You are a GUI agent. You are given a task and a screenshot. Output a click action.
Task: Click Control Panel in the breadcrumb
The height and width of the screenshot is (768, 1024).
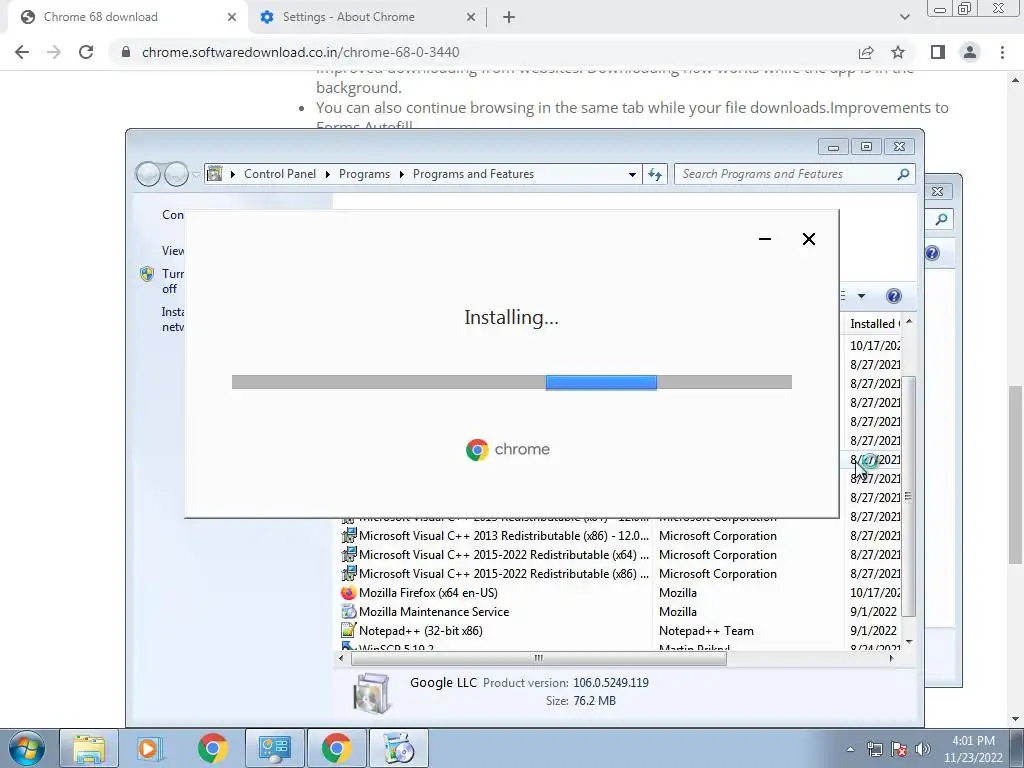280,174
